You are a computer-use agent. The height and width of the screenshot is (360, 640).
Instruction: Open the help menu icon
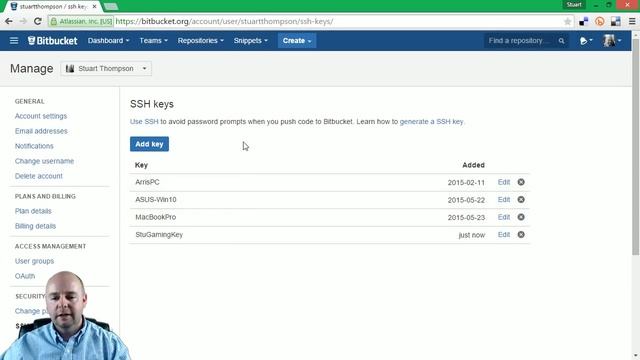coord(586,41)
